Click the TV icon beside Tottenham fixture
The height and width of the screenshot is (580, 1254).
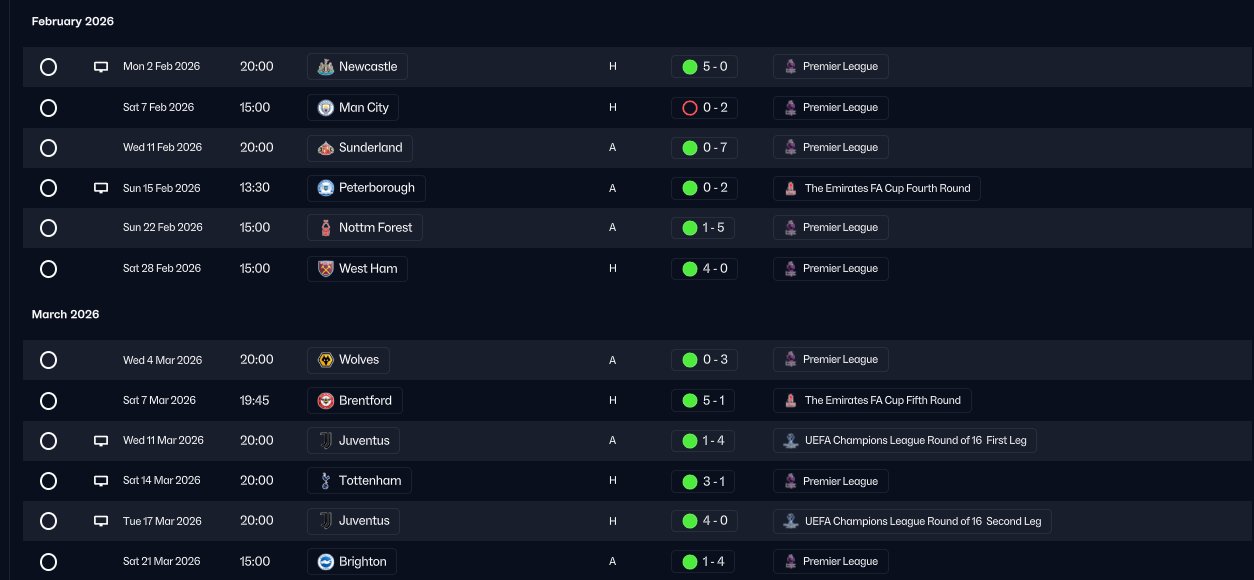coord(100,481)
